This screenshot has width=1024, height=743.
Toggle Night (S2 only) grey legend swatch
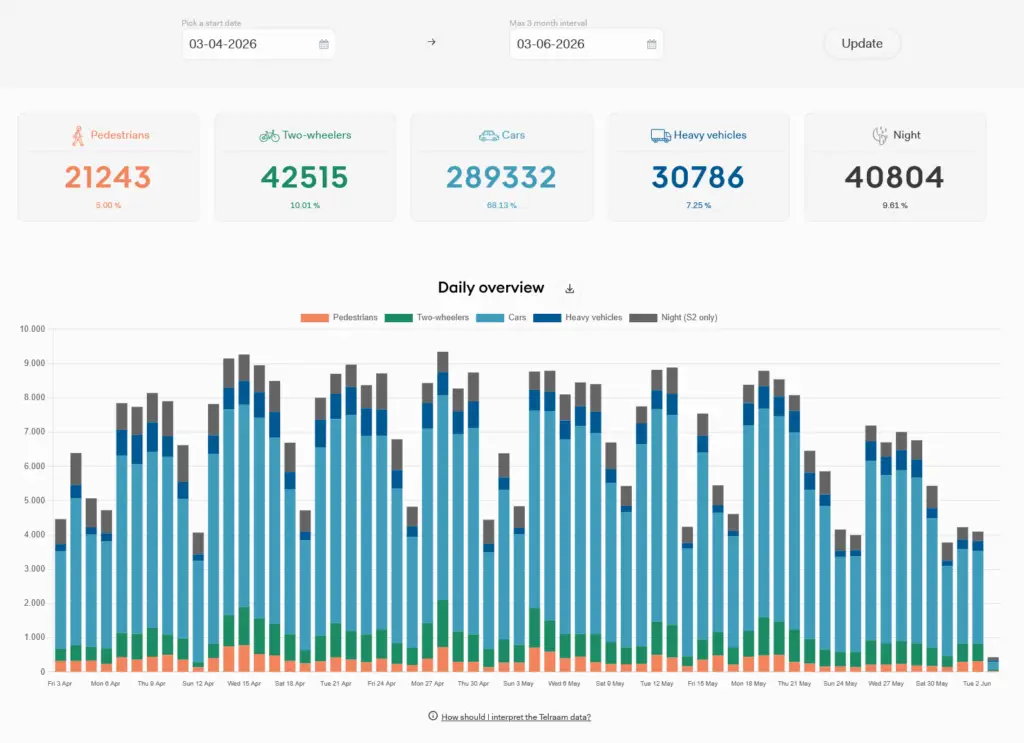[643, 318]
